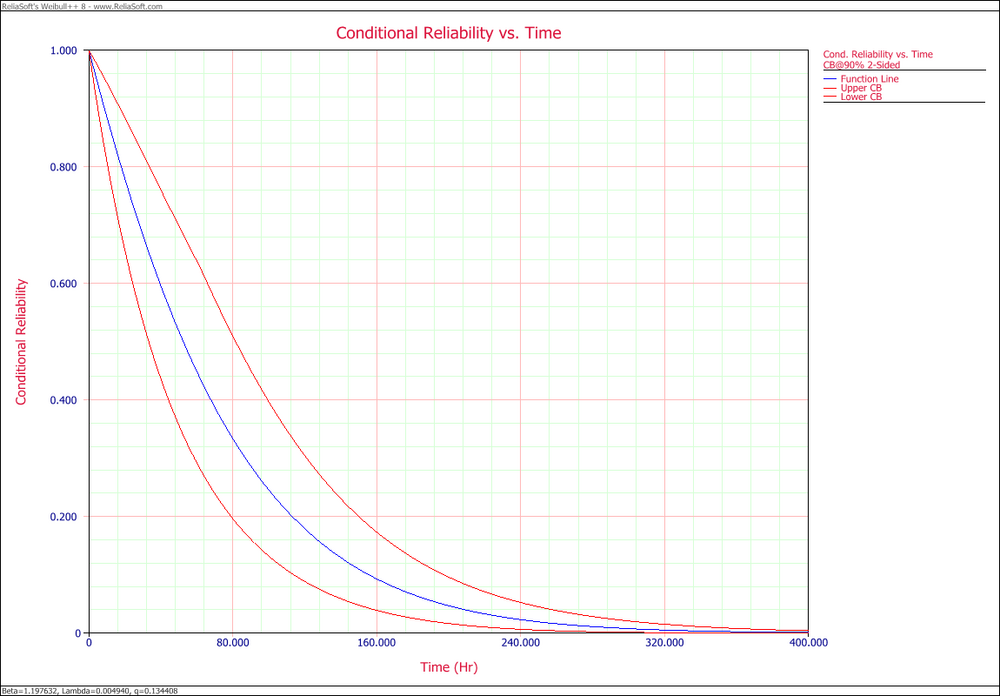Viewport: 1000px width, 696px height.
Task: Click the plot title Conditional Reliability vs. Time
Action: 448,33
